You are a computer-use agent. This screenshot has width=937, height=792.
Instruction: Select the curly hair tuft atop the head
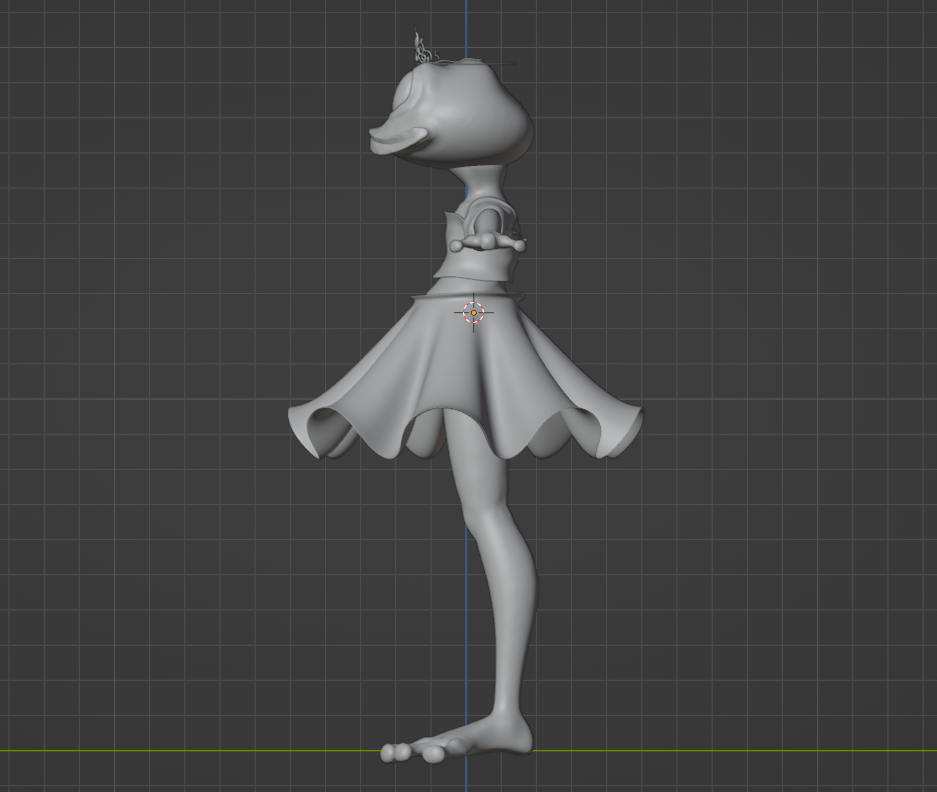[x=423, y=48]
